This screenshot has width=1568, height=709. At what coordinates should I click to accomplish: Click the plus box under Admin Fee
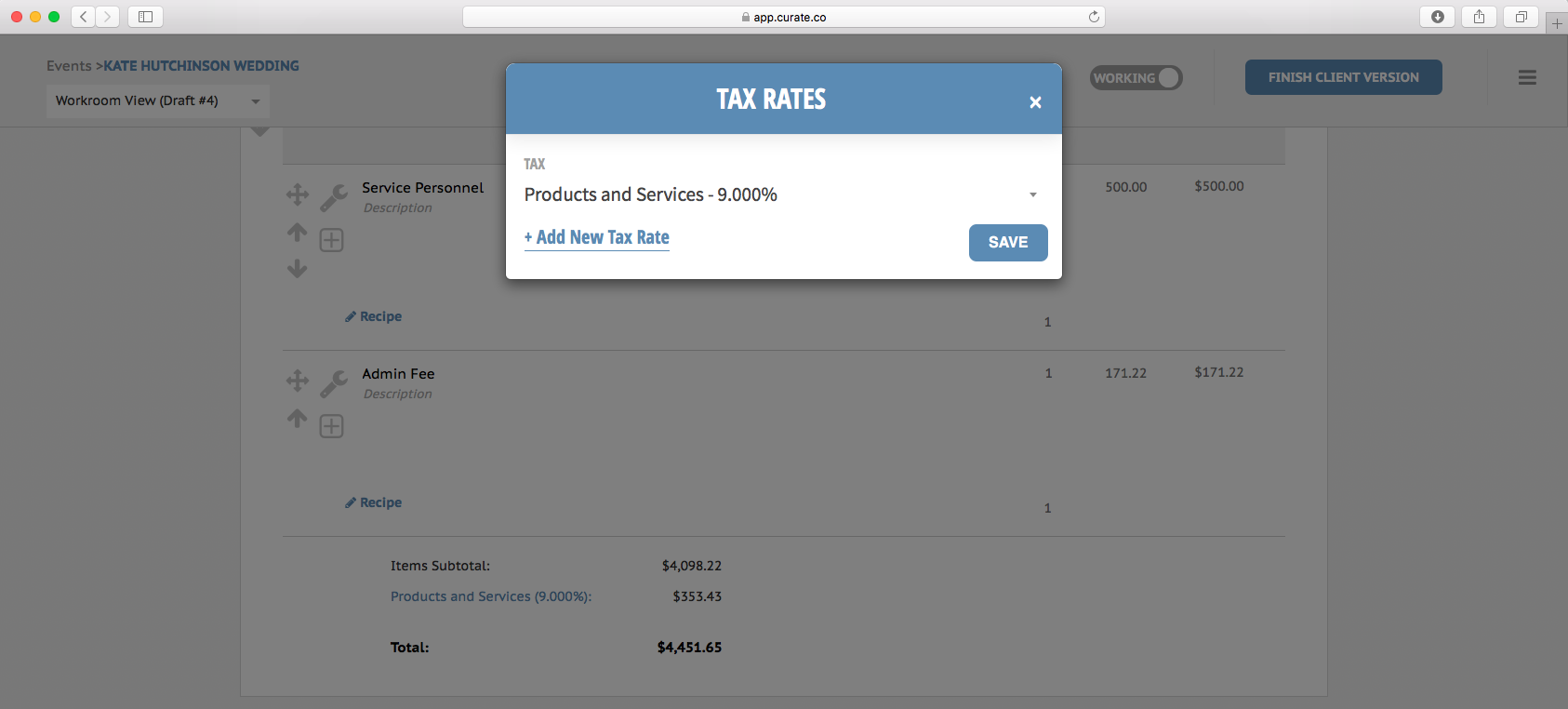tap(332, 426)
